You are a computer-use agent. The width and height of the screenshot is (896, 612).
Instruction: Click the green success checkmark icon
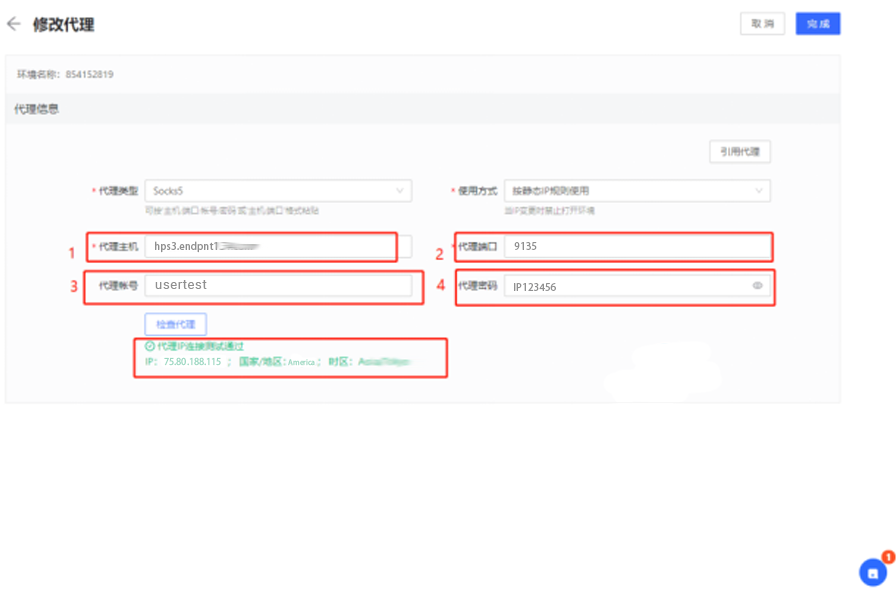tap(150, 346)
